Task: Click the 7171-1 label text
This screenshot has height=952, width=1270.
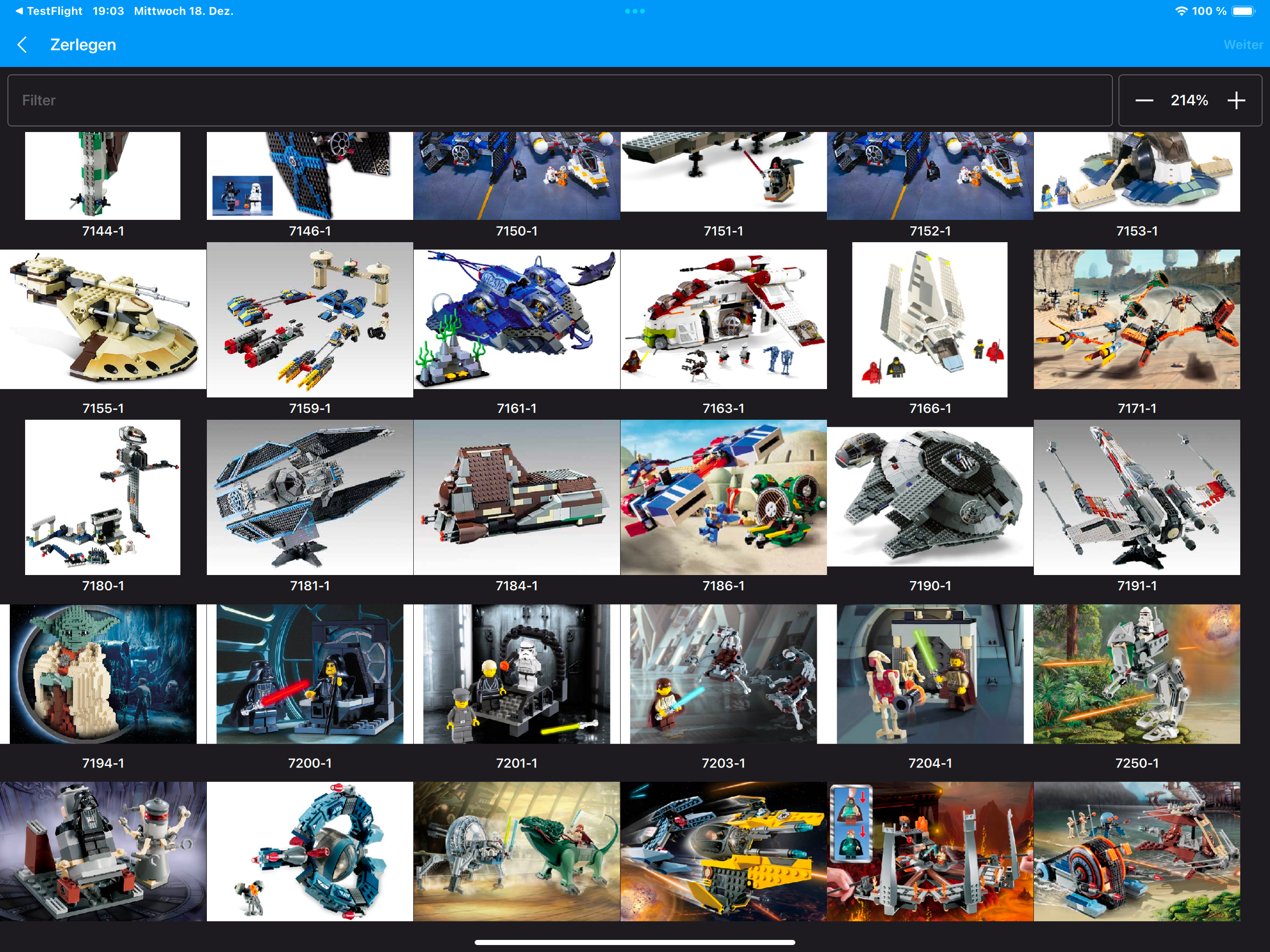Action: click(x=1137, y=408)
